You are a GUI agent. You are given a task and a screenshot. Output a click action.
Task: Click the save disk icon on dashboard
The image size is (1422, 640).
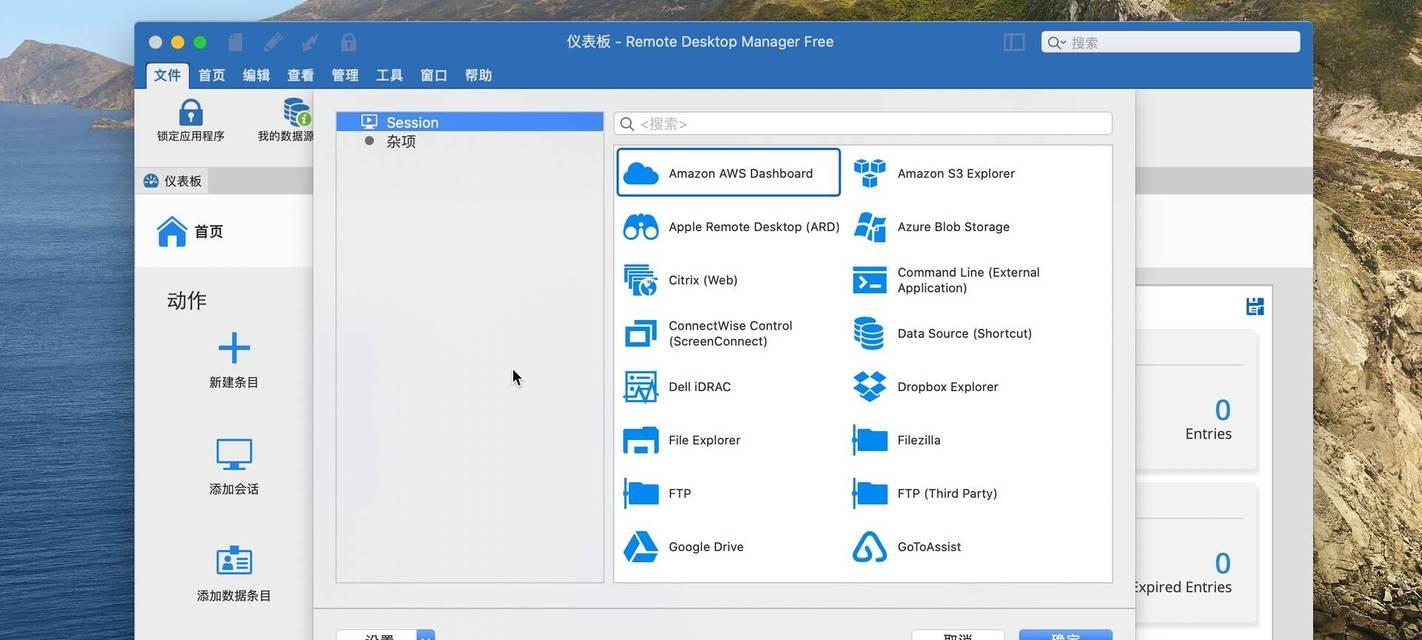click(x=1255, y=306)
